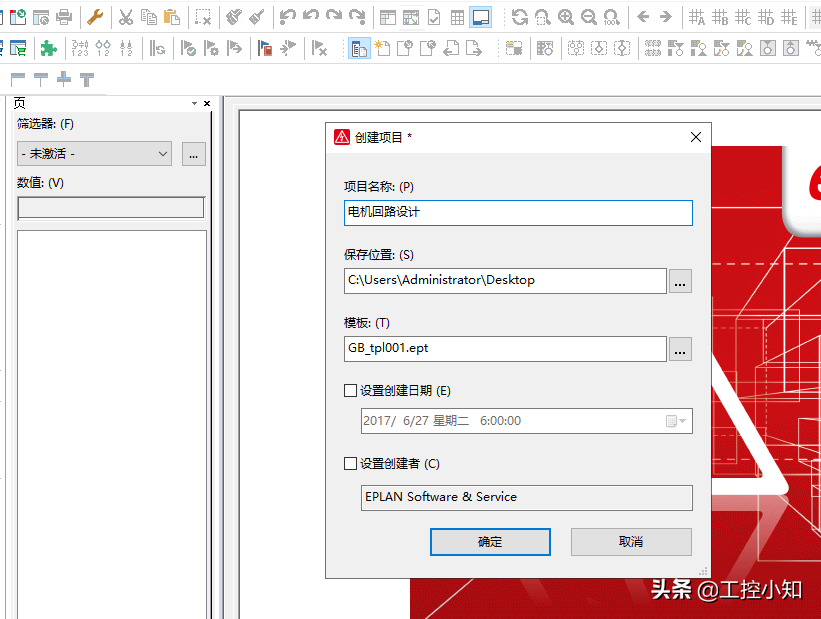This screenshot has height=619, width=821.
Task: Click the highlighted graphical preview monitor icon
Action: click(x=481, y=17)
